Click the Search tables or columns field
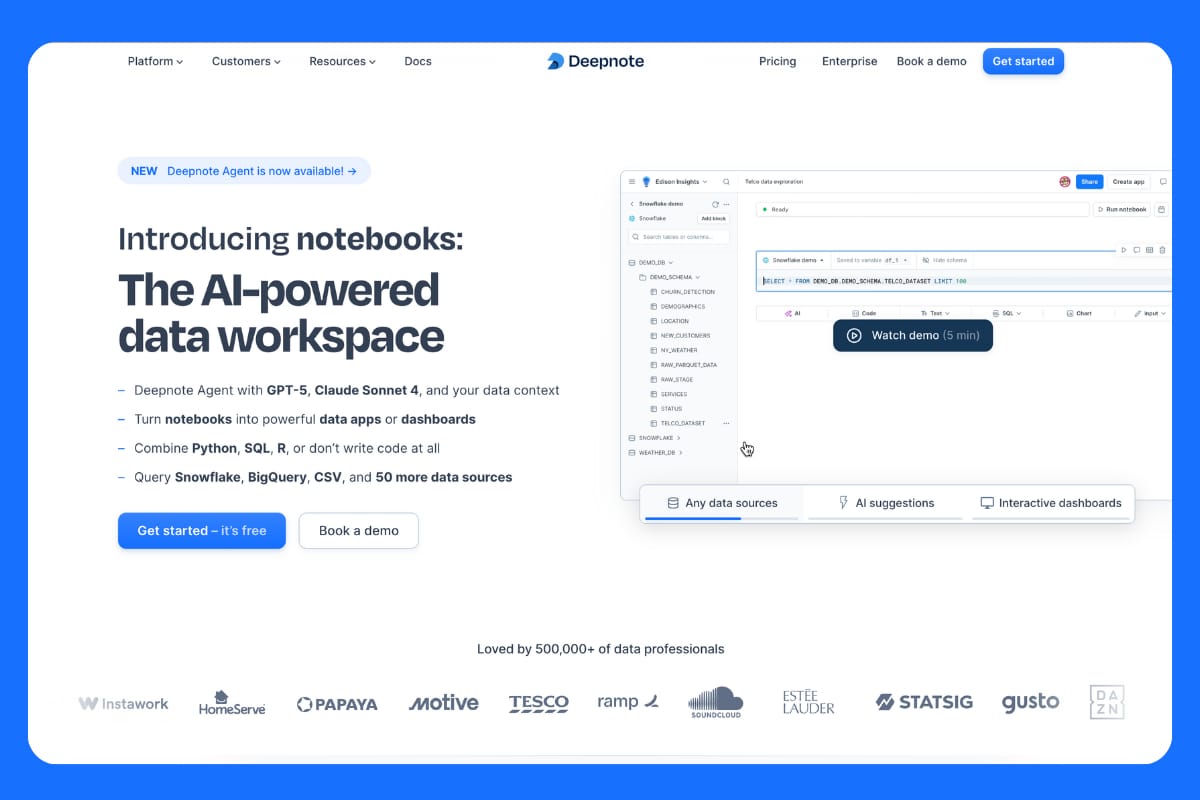 click(x=678, y=237)
